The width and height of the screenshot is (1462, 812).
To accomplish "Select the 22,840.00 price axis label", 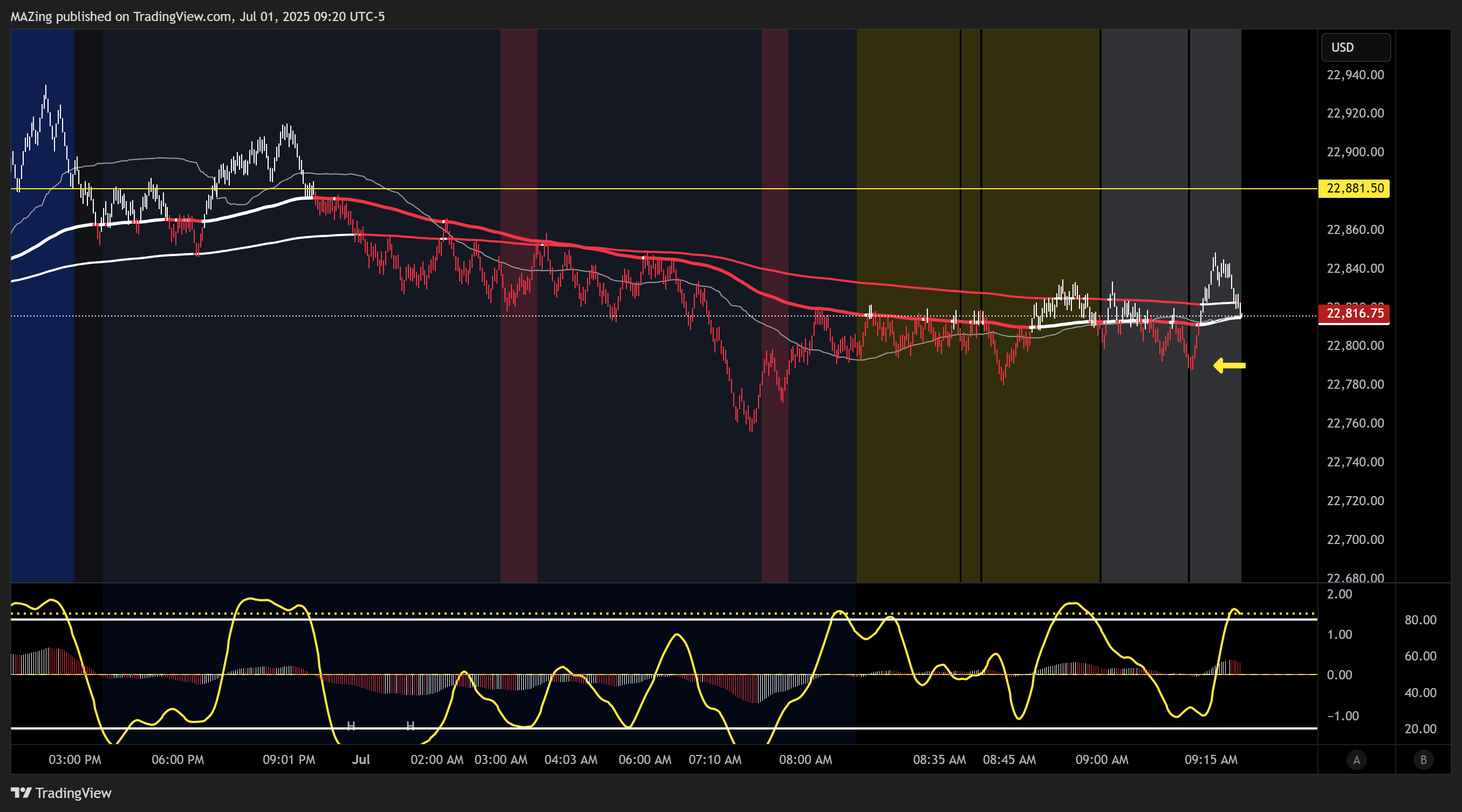I will [x=1355, y=268].
